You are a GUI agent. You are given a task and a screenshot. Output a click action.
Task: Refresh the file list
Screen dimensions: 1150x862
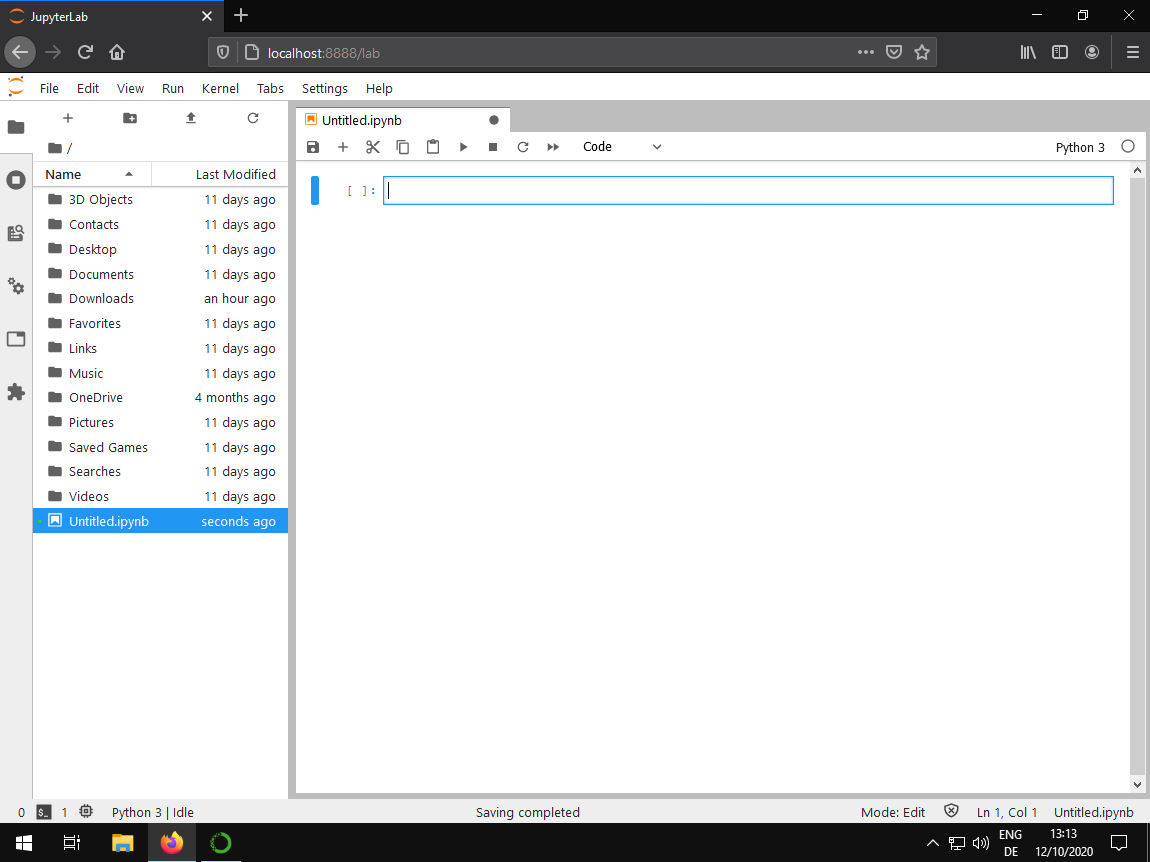pos(253,118)
